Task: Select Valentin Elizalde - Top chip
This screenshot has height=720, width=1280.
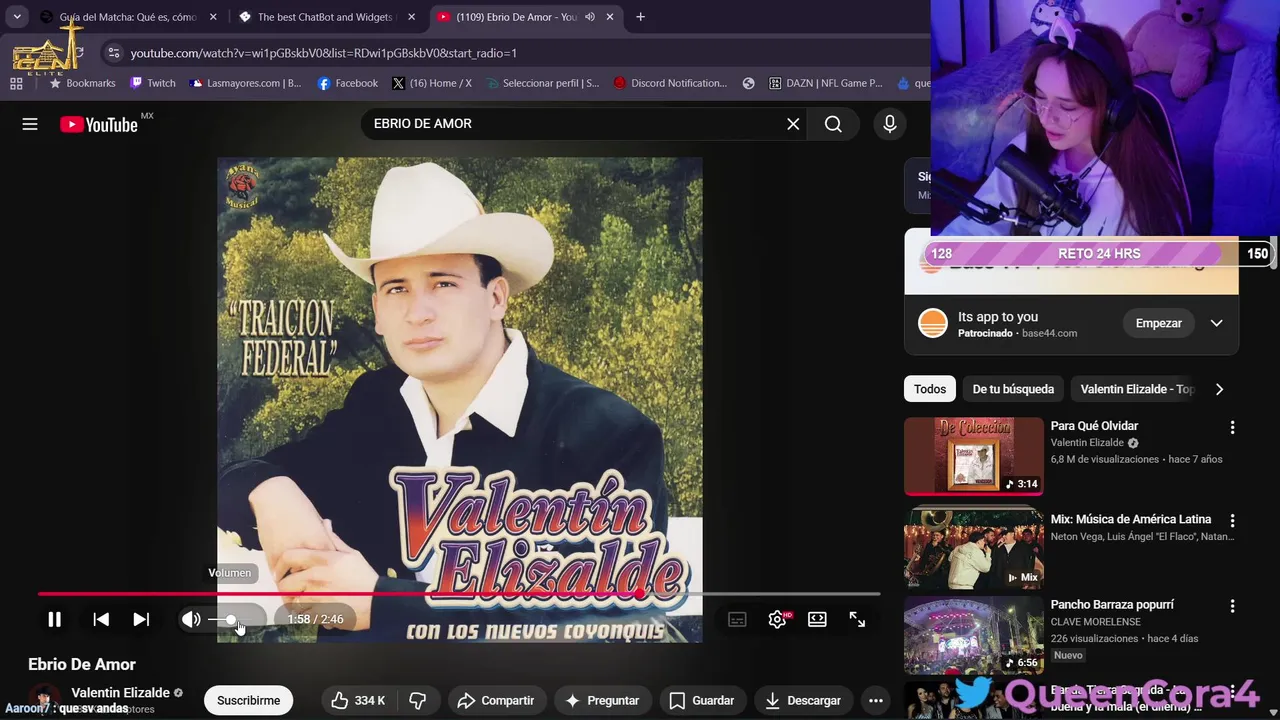Action: [1137, 389]
